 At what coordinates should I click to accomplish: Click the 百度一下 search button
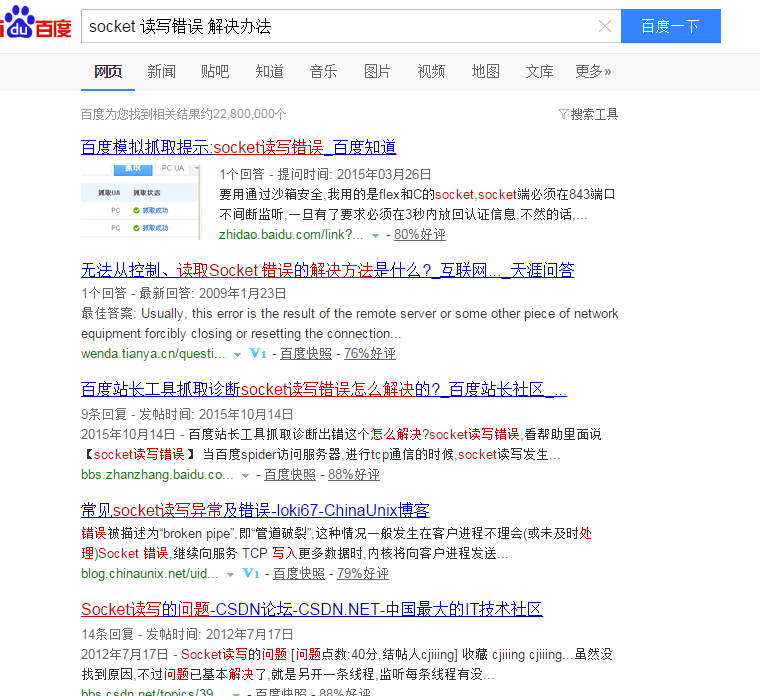pyautogui.click(x=670, y=26)
